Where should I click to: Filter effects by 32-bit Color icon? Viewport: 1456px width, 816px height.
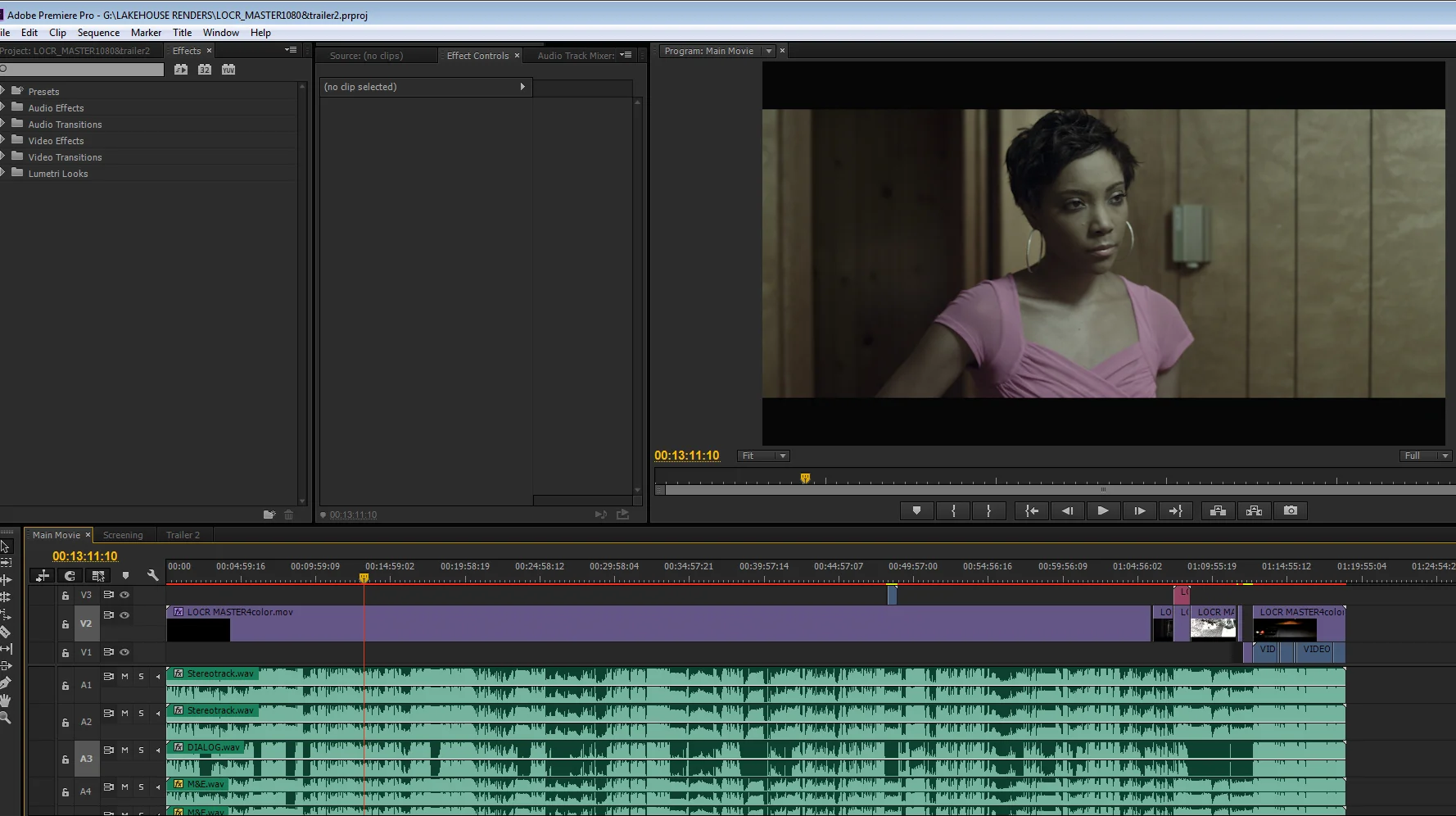coord(205,70)
